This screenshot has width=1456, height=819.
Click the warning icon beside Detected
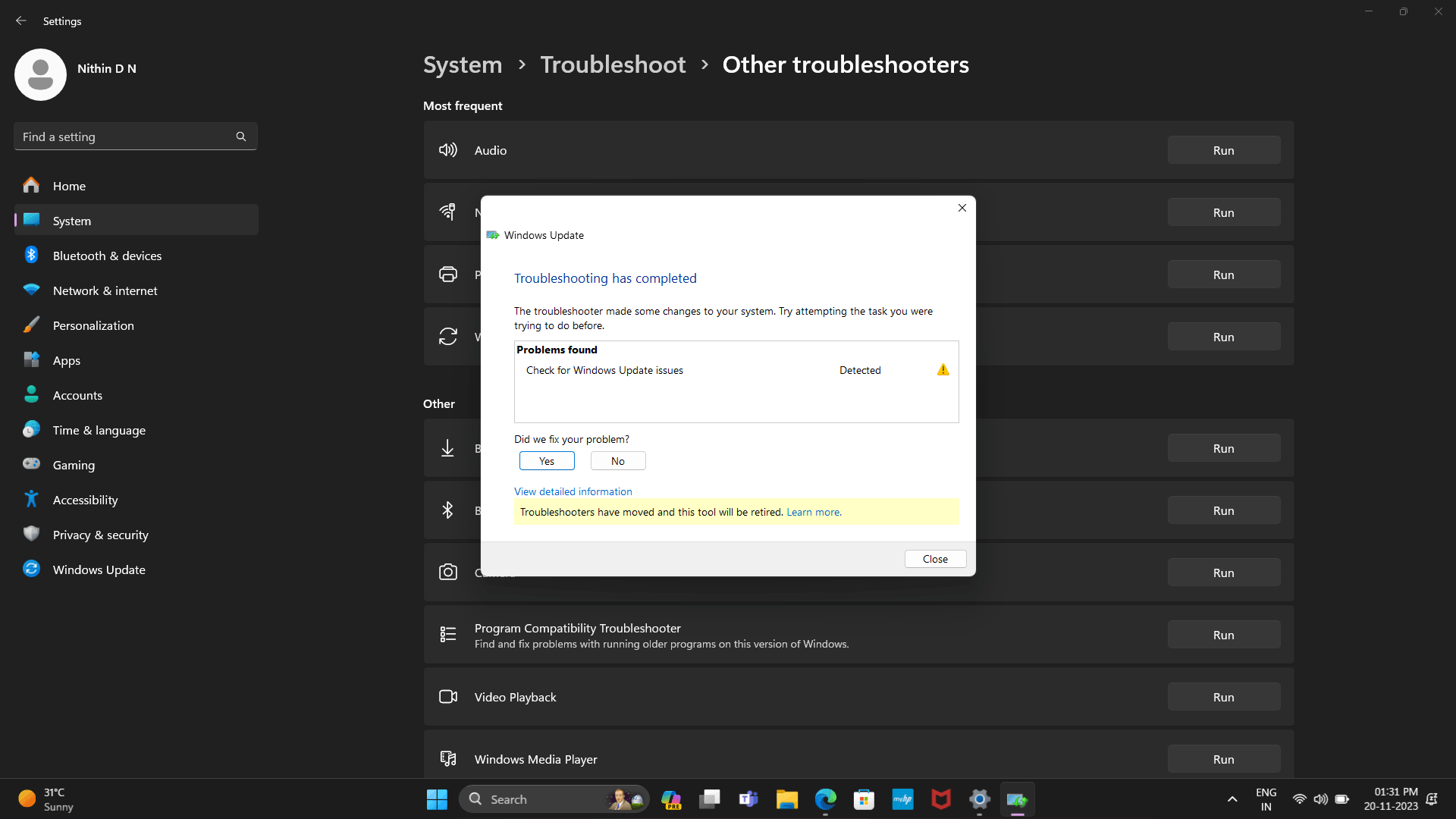point(943,370)
